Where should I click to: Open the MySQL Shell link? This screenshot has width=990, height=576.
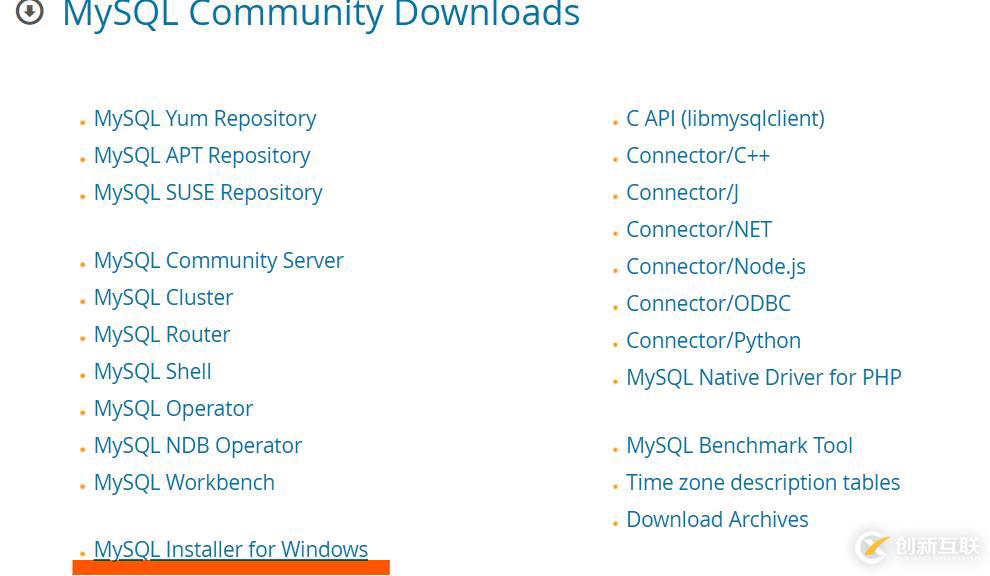point(153,371)
